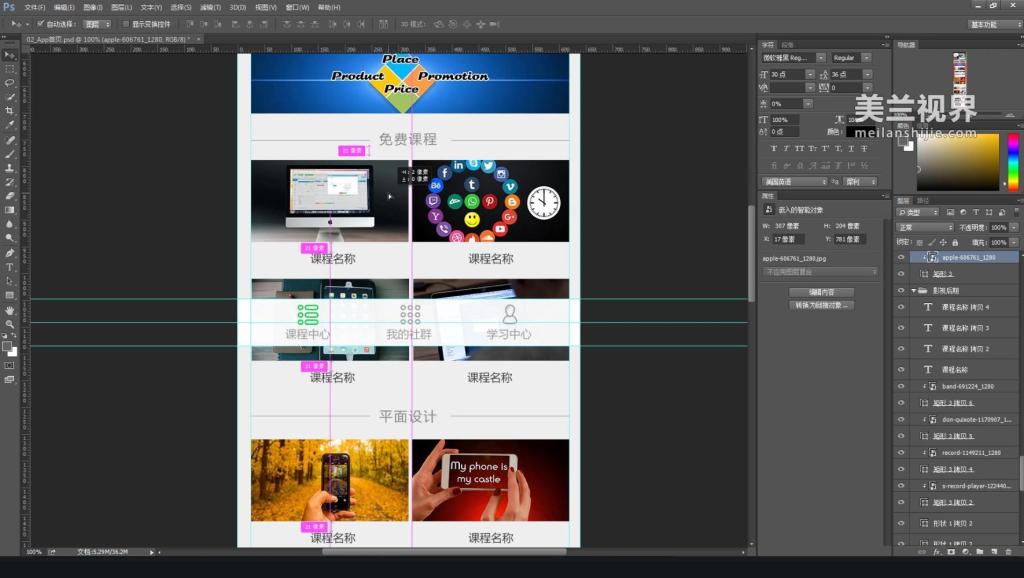Click the 转换为链接对象 button
Screen dimensions: 1024x578
pos(821,305)
